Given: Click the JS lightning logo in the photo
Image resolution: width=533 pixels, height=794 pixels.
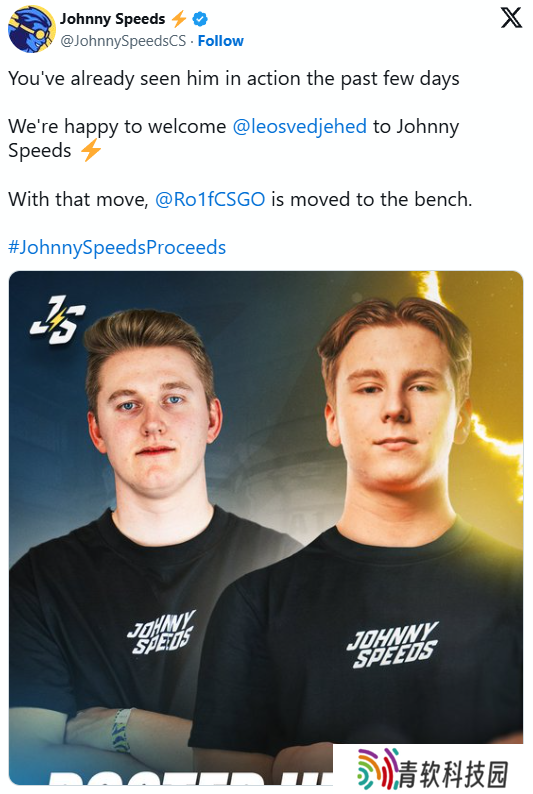Looking at the screenshot, I should (x=57, y=320).
